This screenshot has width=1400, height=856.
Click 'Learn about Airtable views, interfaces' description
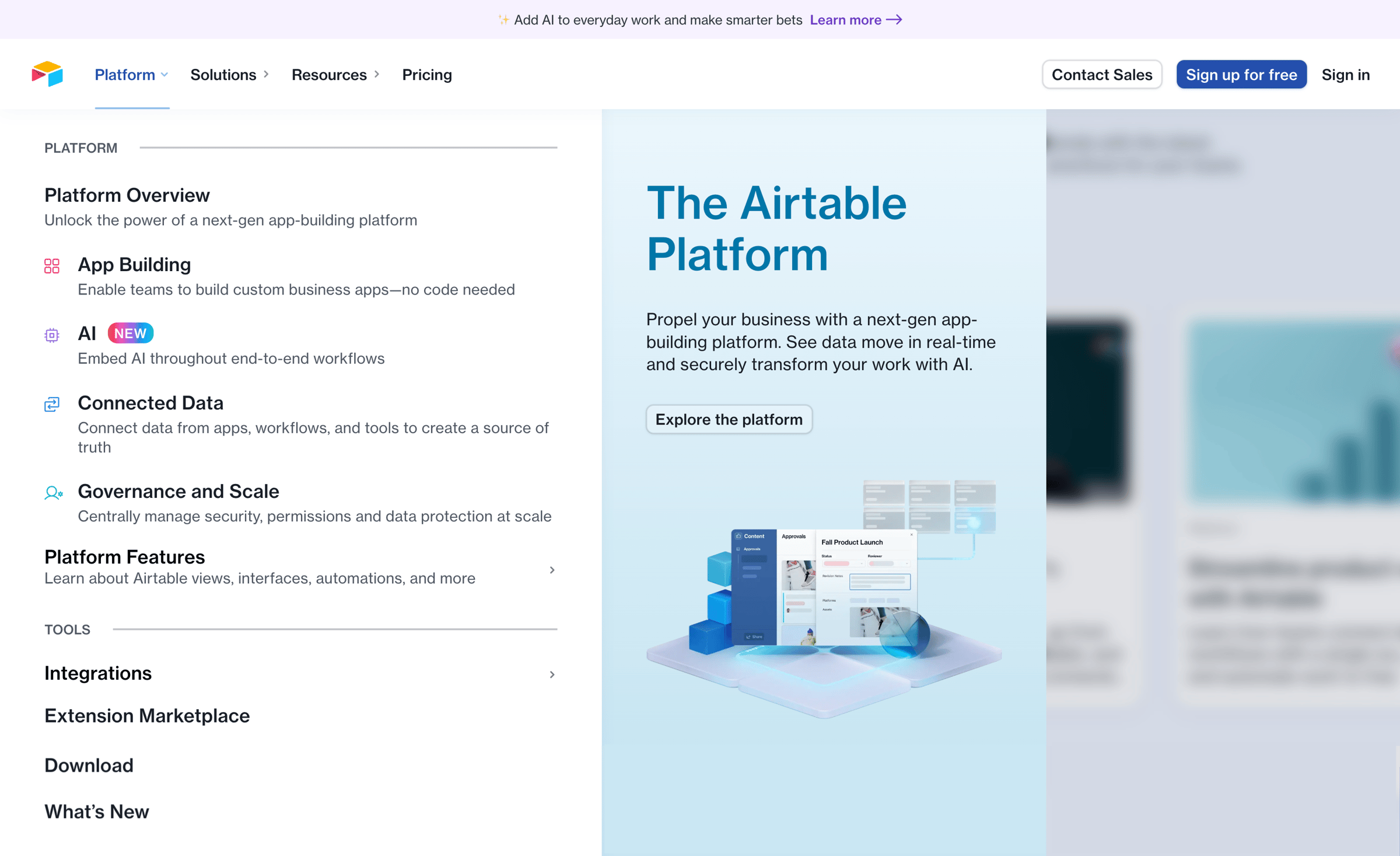(260, 578)
